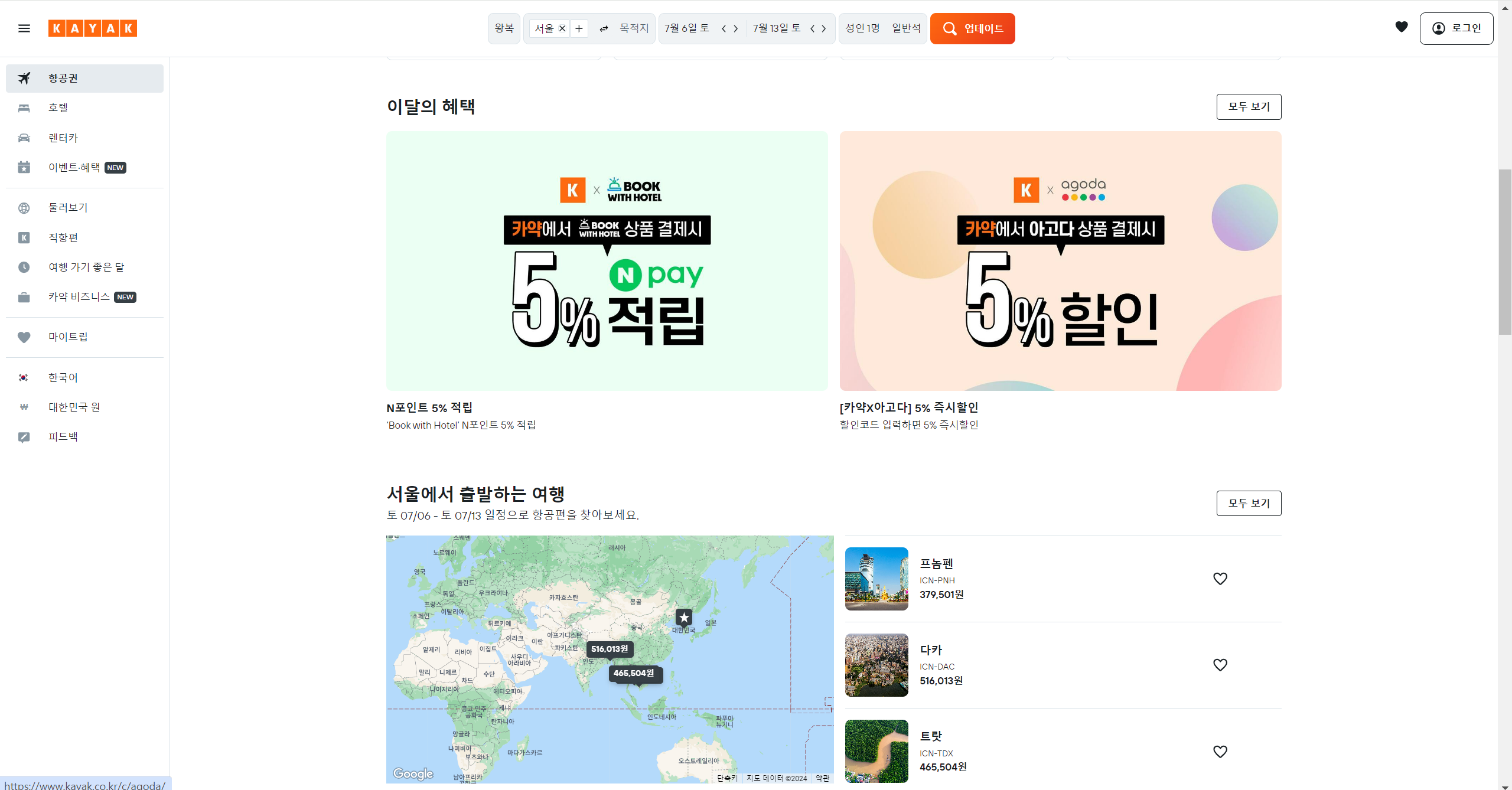Click the 로그인 button

1456,28
